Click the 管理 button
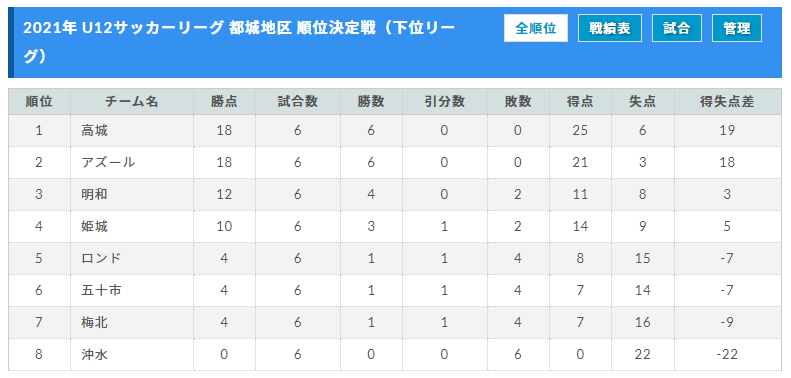 (x=737, y=28)
